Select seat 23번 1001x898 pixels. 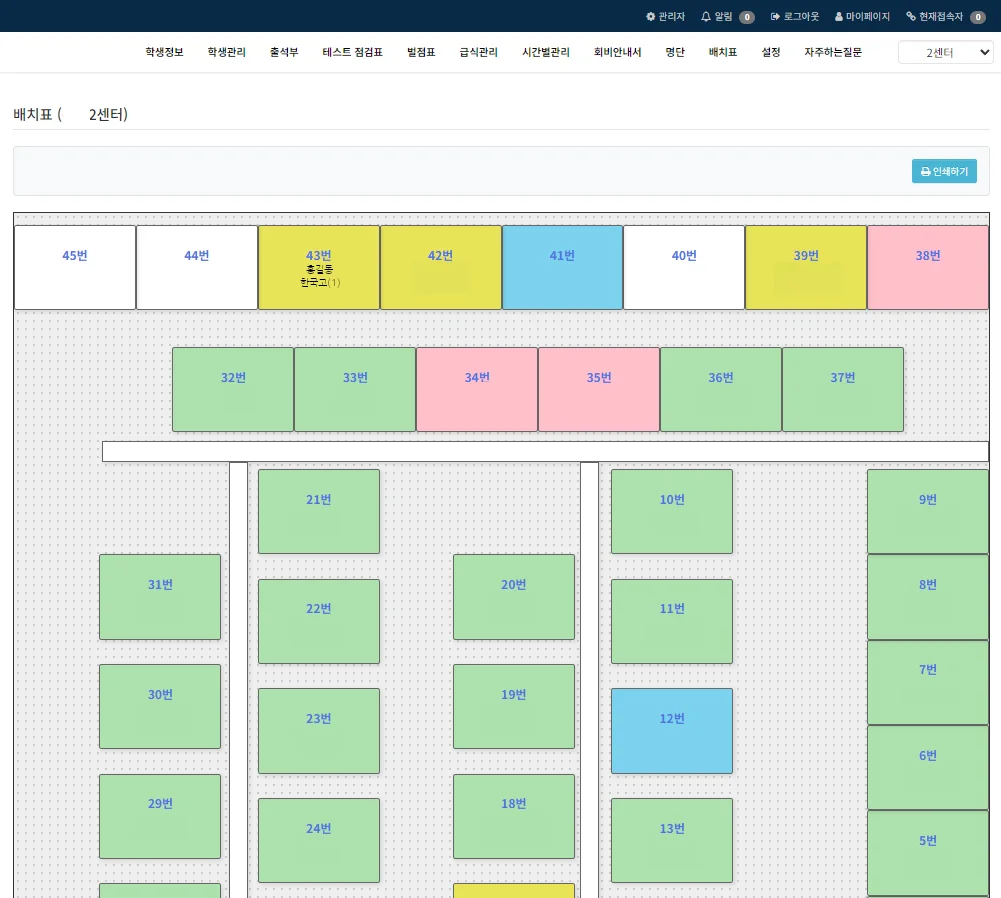319,731
